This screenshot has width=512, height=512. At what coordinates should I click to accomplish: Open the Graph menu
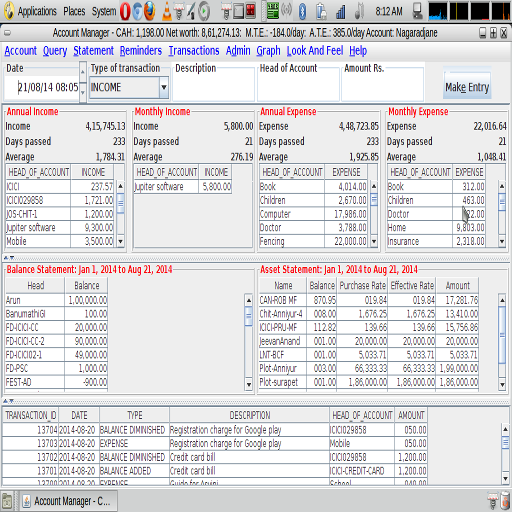coord(268,51)
